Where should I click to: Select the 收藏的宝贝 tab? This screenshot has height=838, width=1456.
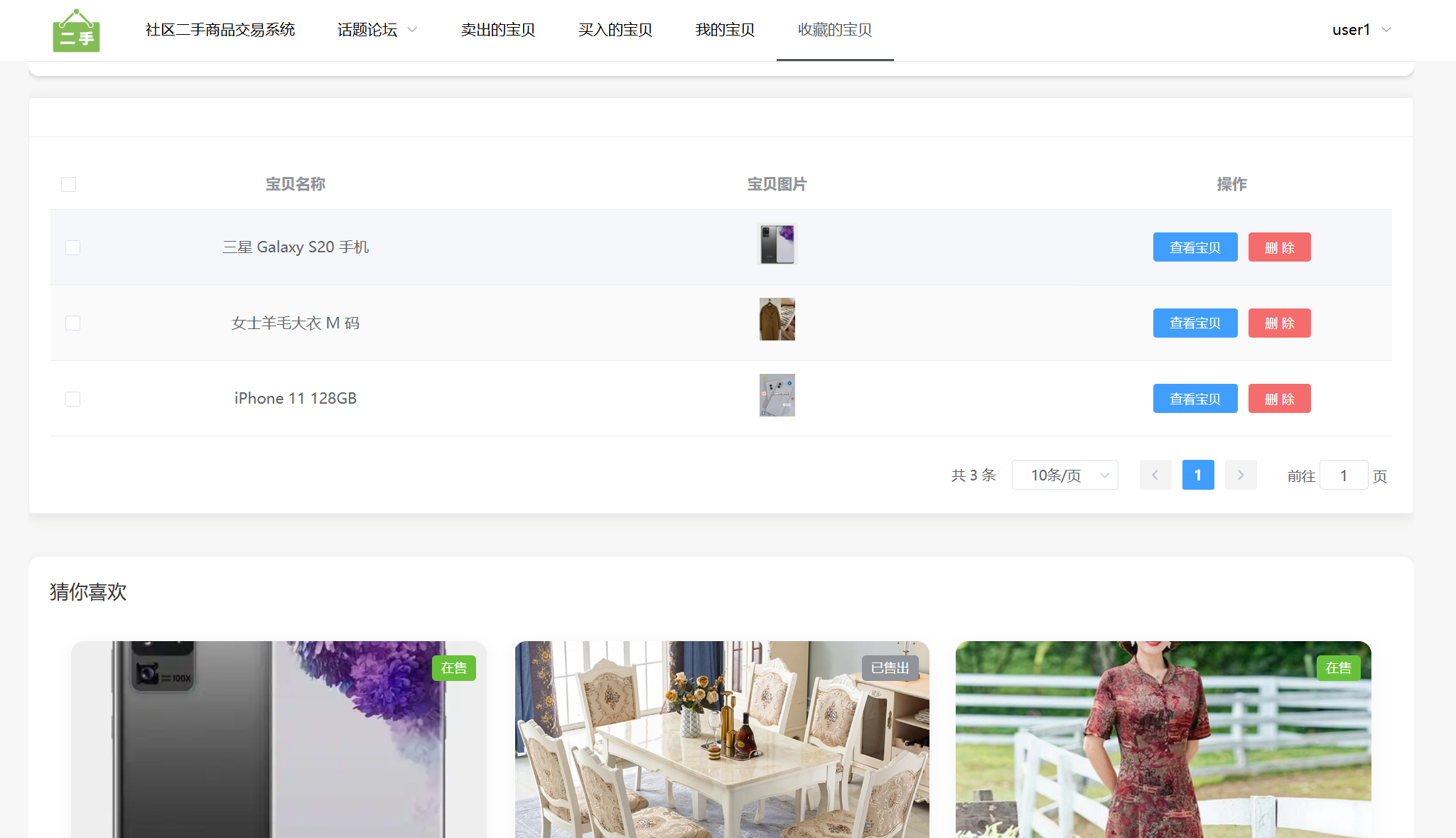click(835, 30)
